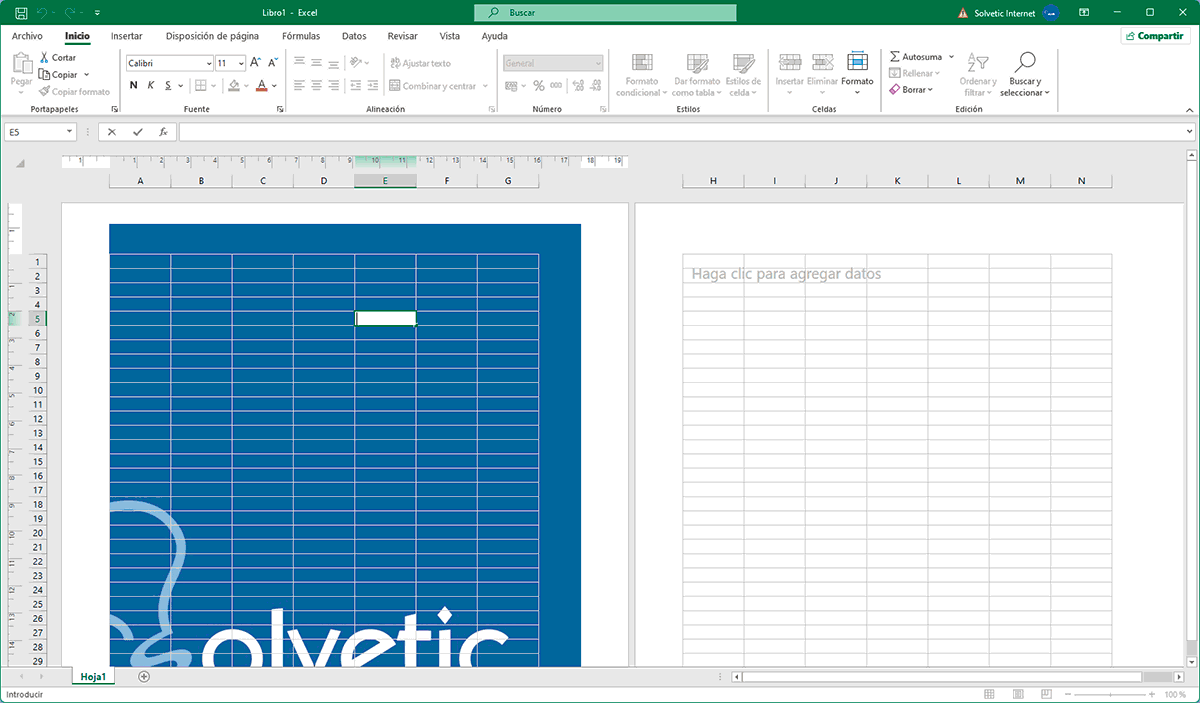The width and height of the screenshot is (1200, 703).
Task: Click the Autosuma button
Action: 915,57
